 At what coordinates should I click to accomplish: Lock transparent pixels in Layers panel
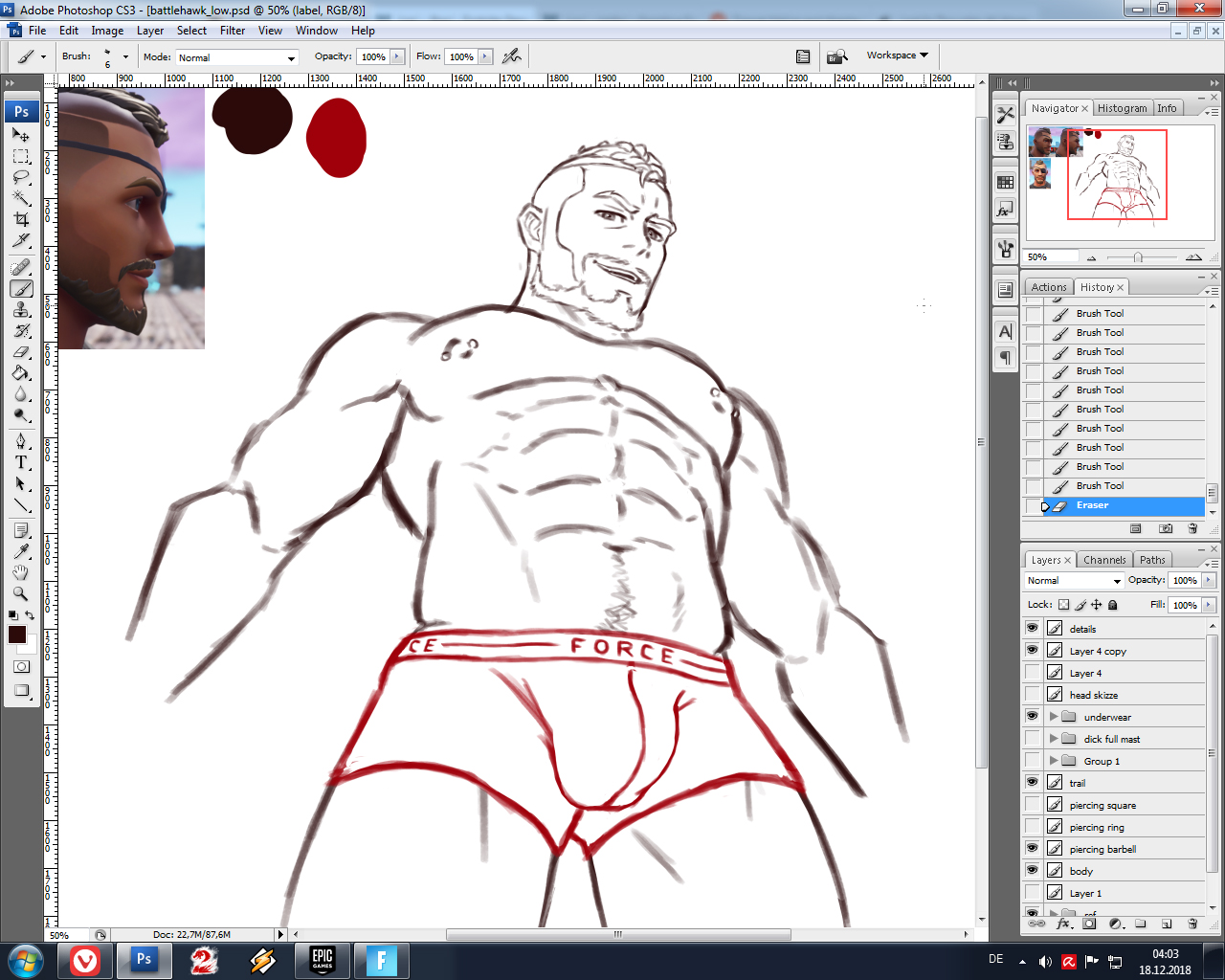click(x=1063, y=605)
